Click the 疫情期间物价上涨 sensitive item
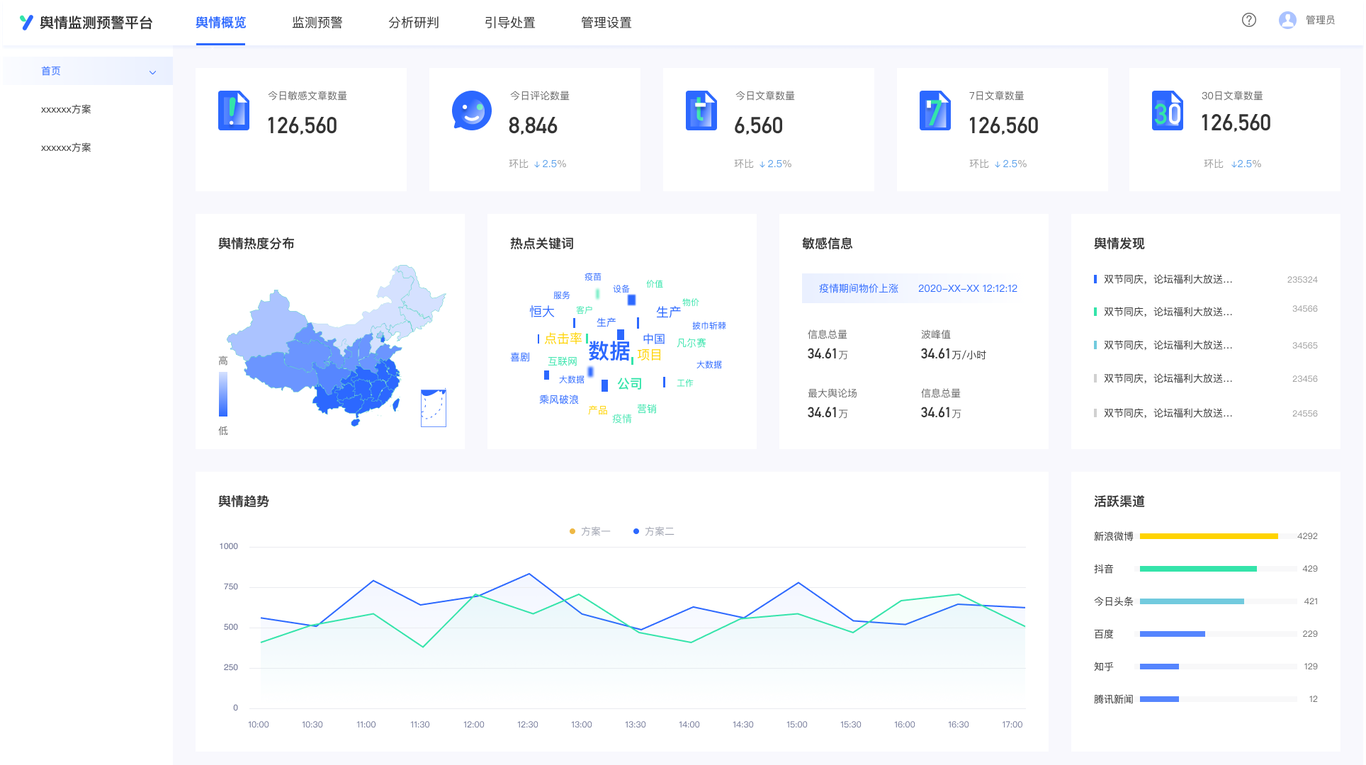Viewport: 1366px width, 765px height. [858, 288]
